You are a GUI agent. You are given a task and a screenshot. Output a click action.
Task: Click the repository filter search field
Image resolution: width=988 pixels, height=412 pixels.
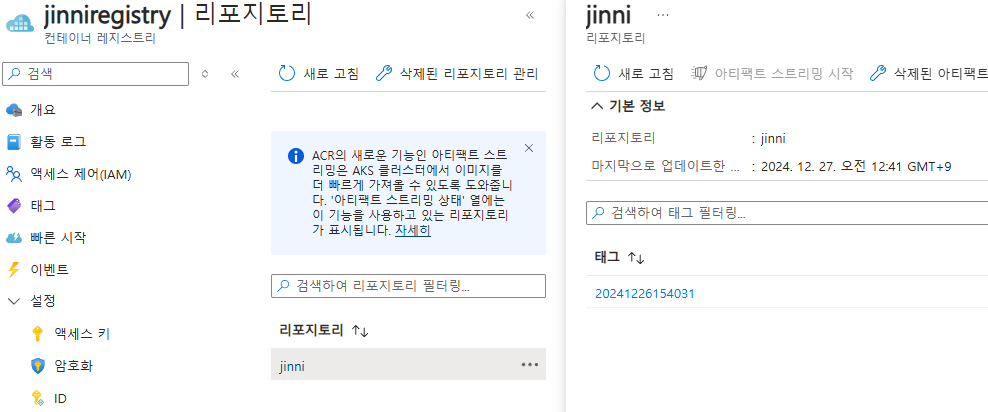click(408, 286)
